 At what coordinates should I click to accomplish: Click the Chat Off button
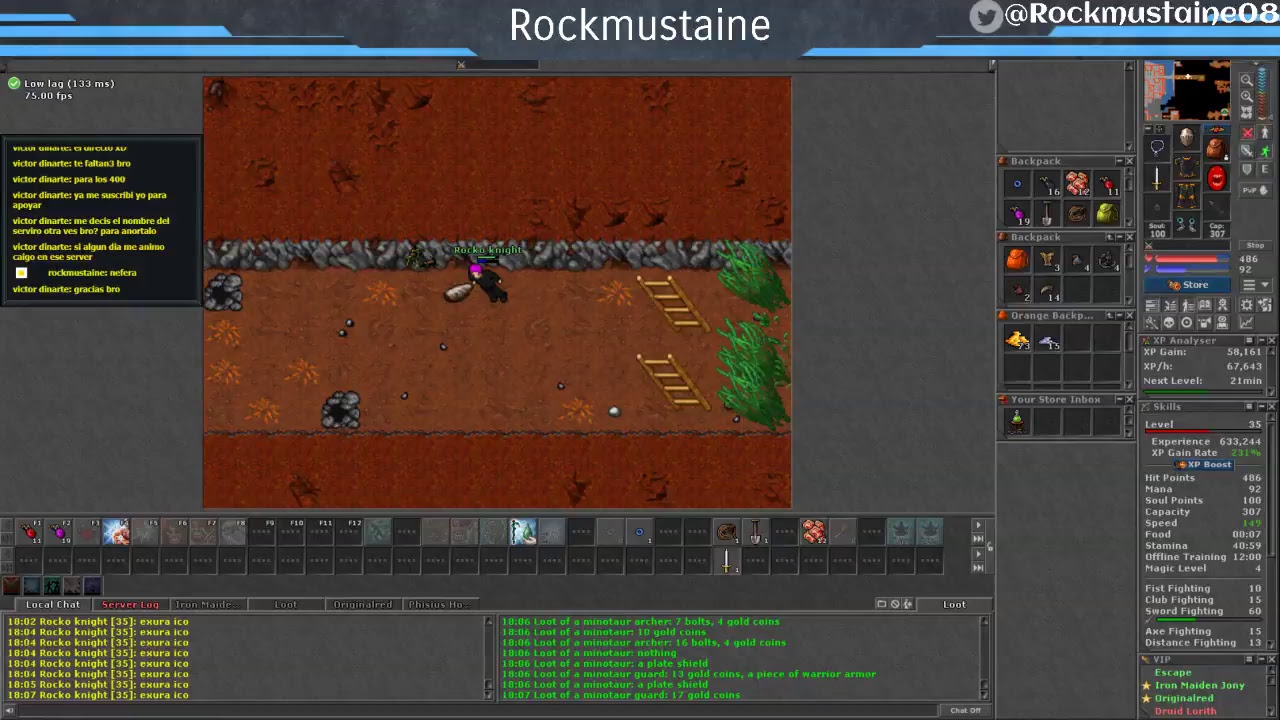pos(965,711)
